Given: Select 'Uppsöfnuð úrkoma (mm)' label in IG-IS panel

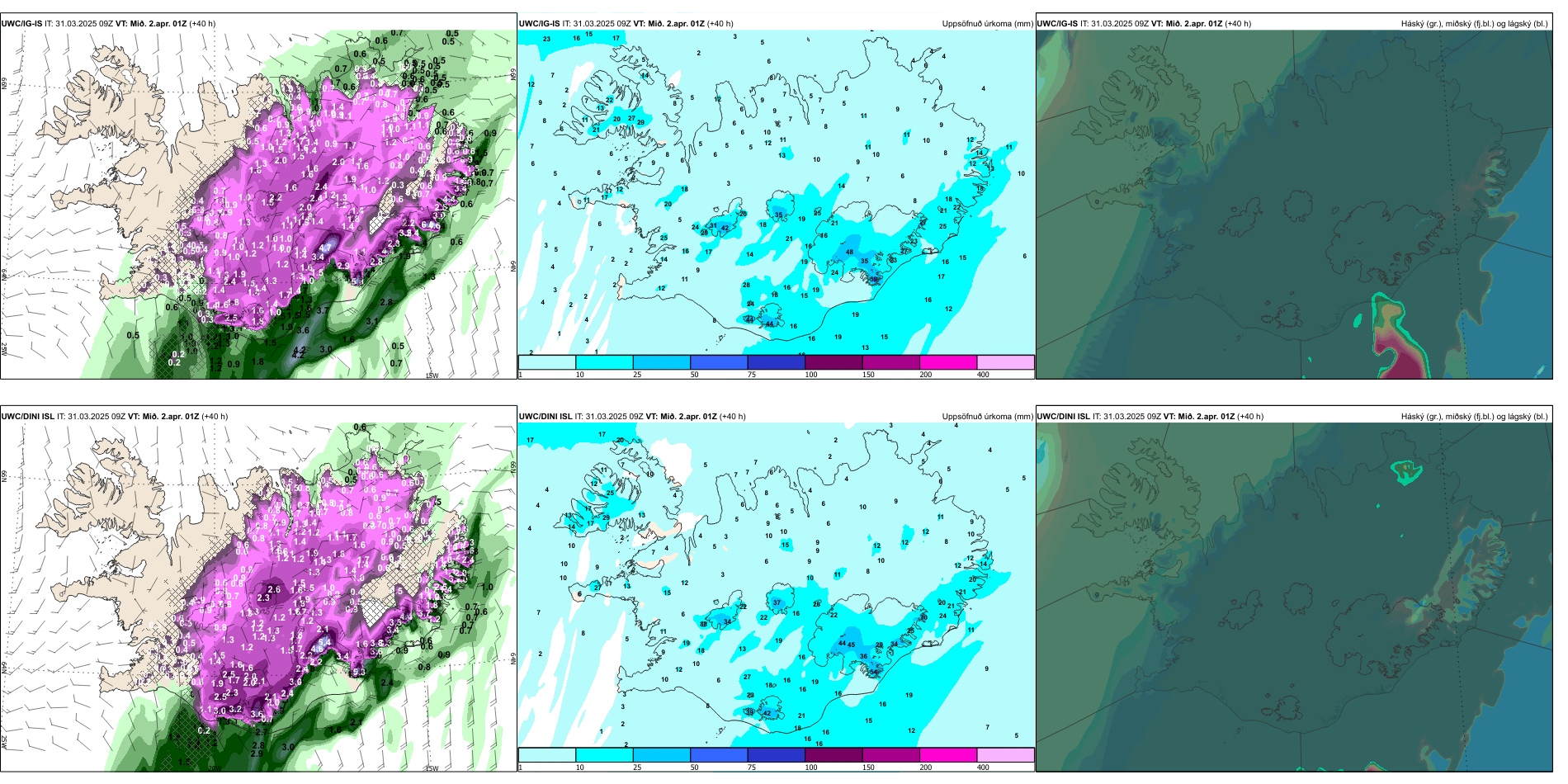Looking at the screenshot, I should [x=987, y=24].
